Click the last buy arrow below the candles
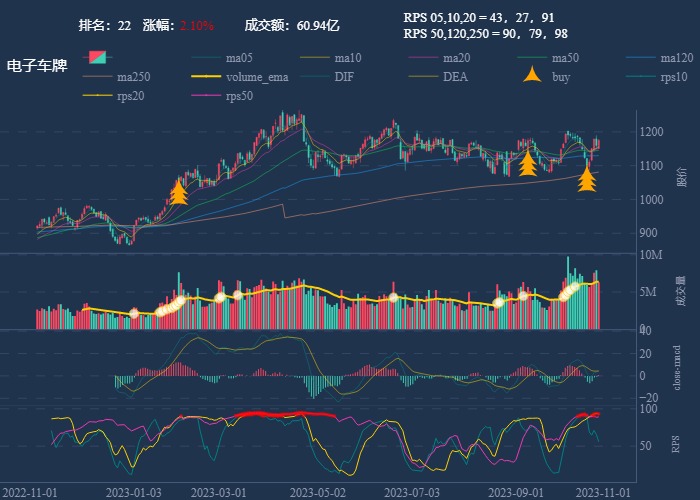This screenshot has height=500, width=700. [587, 178]
